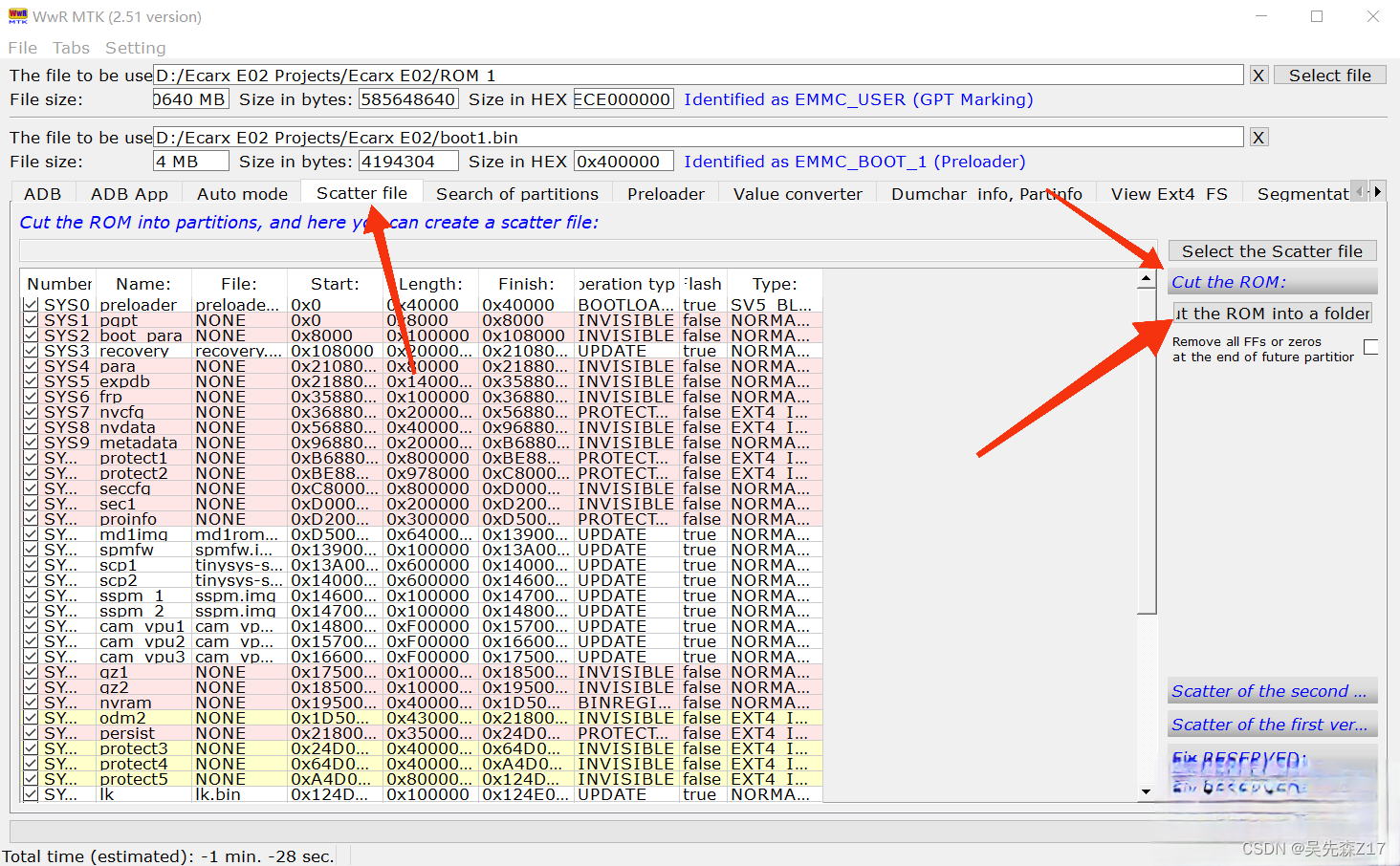Click Select the Scatter file button

coord(1272,251)
